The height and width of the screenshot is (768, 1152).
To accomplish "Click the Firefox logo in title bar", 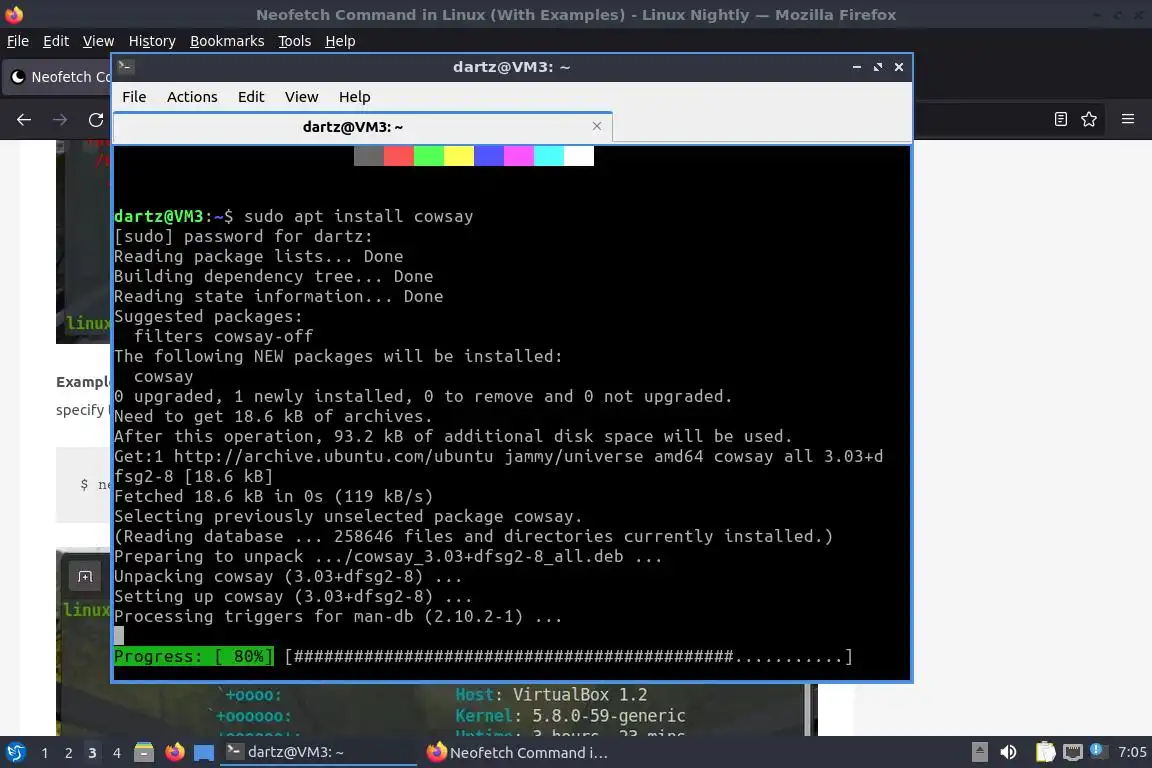I will pos(14,14).
